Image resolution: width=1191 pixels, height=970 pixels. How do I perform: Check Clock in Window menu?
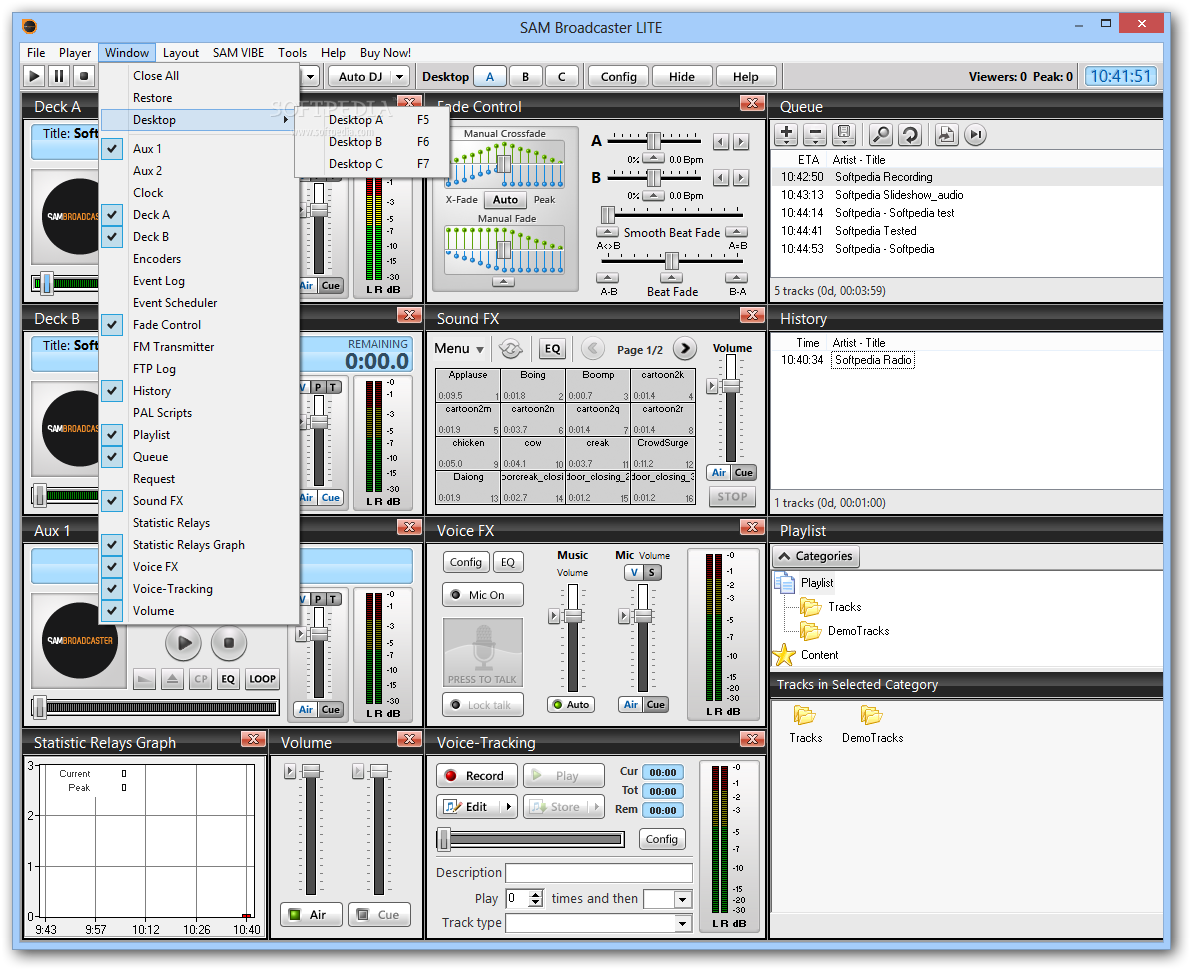click(200, 193)
